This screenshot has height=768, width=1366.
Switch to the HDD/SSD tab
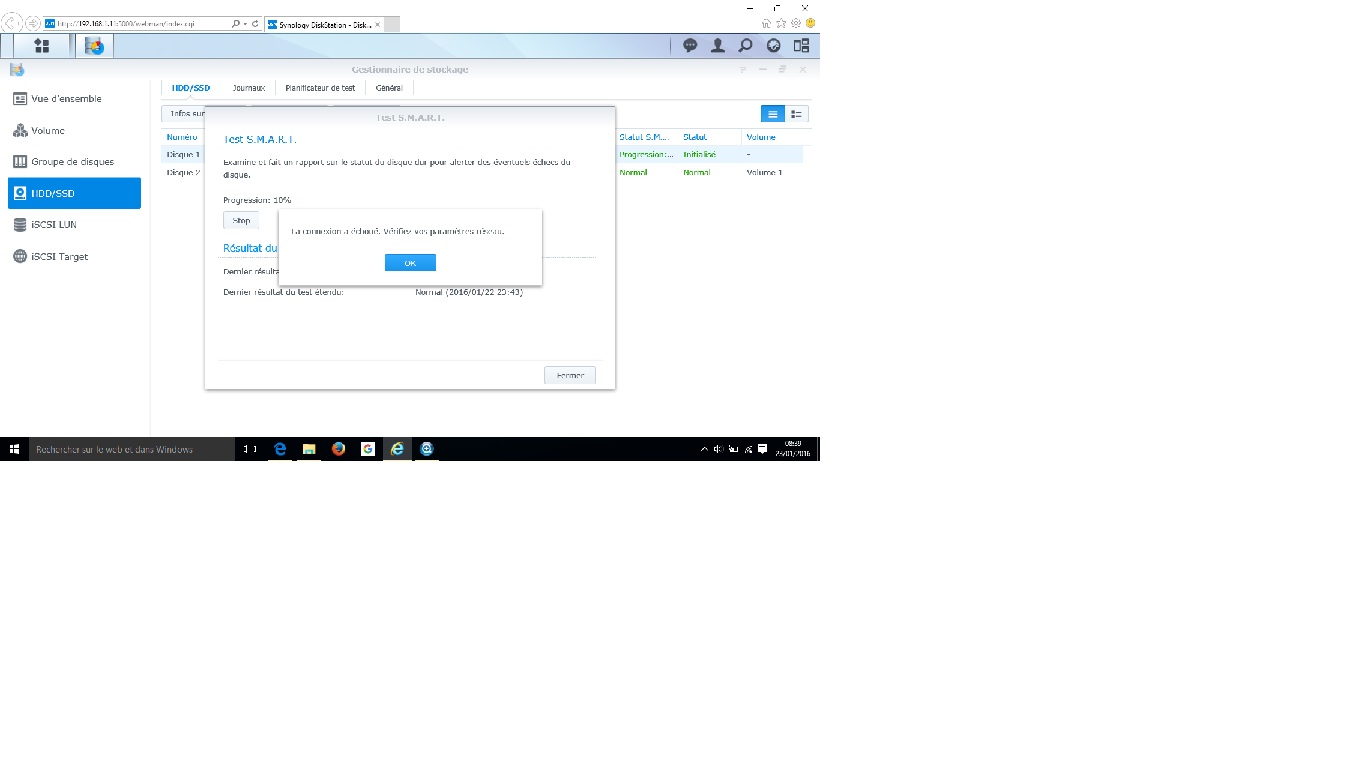point(191,88)
